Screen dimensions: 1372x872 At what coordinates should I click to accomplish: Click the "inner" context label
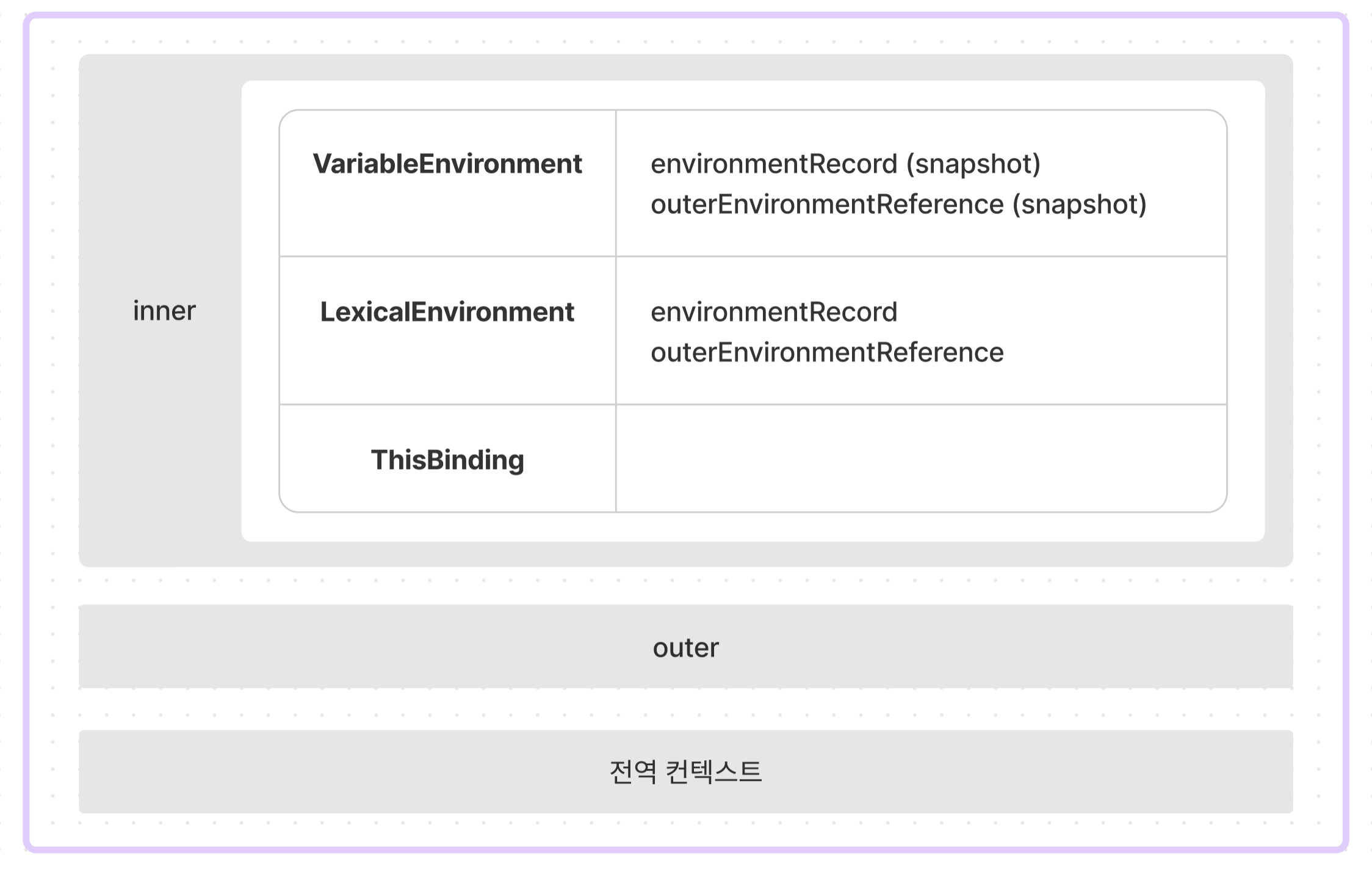tap(164, 311)
